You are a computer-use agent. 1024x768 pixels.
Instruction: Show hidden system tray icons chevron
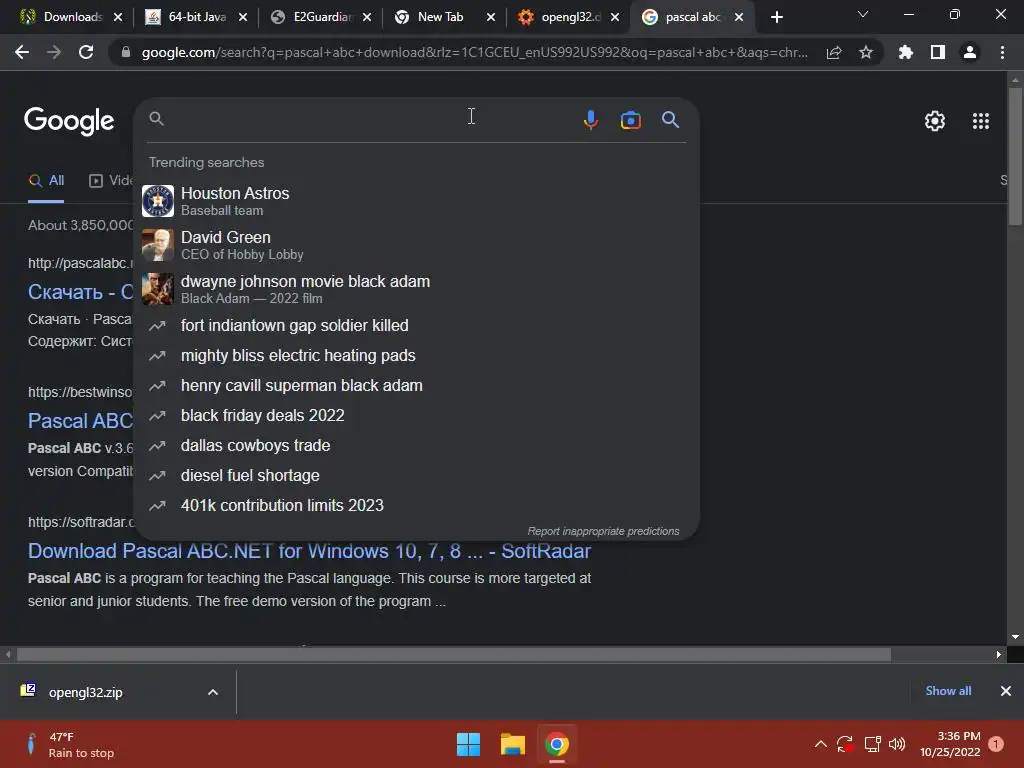click(821, 744)
